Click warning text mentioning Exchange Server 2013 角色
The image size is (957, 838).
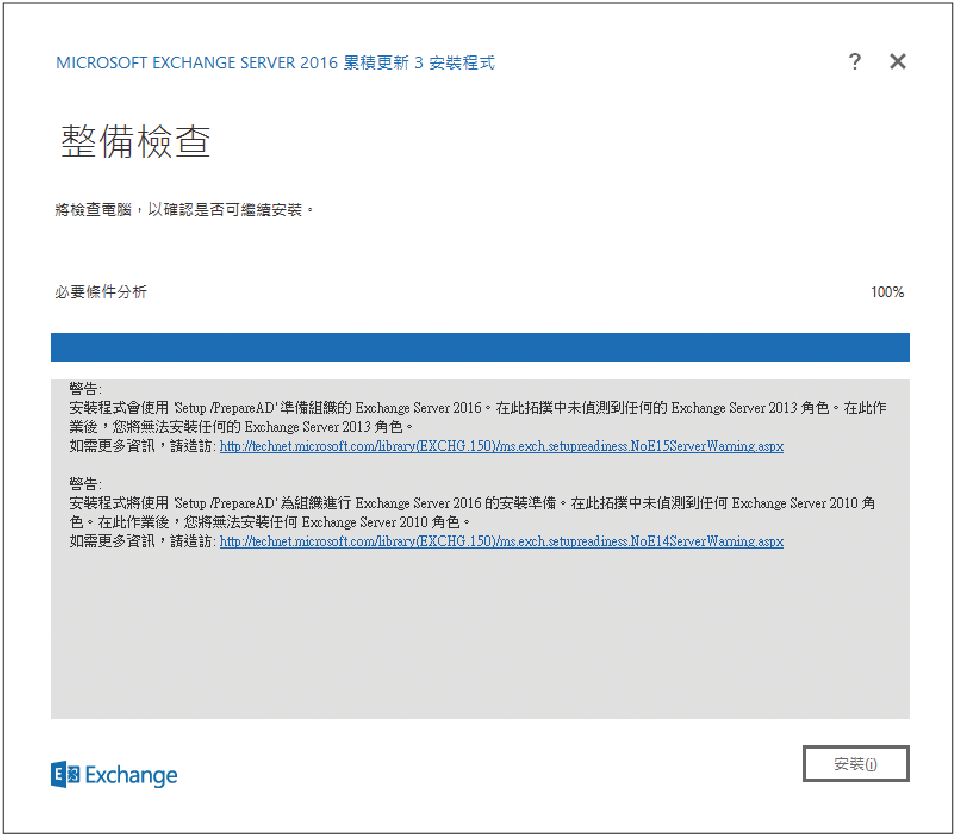tap(478, 417)
